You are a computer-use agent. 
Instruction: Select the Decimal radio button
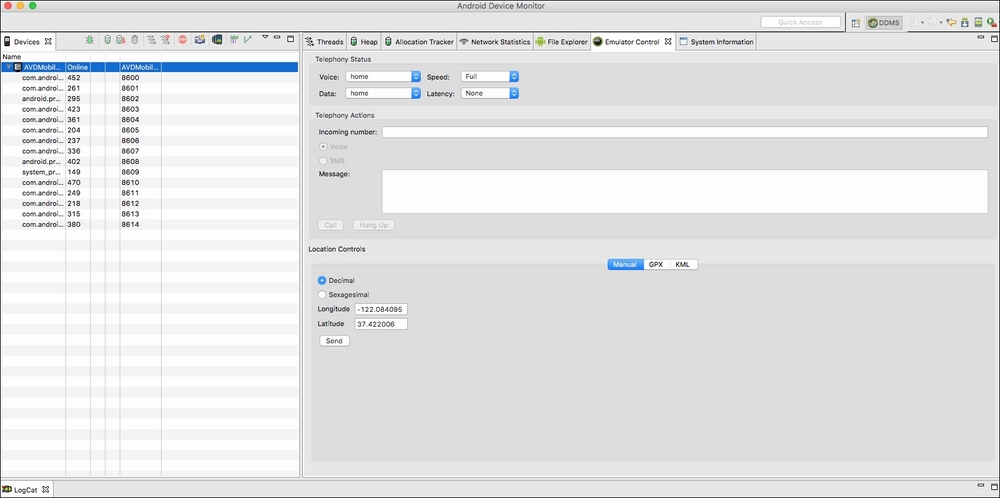(322, 281)
